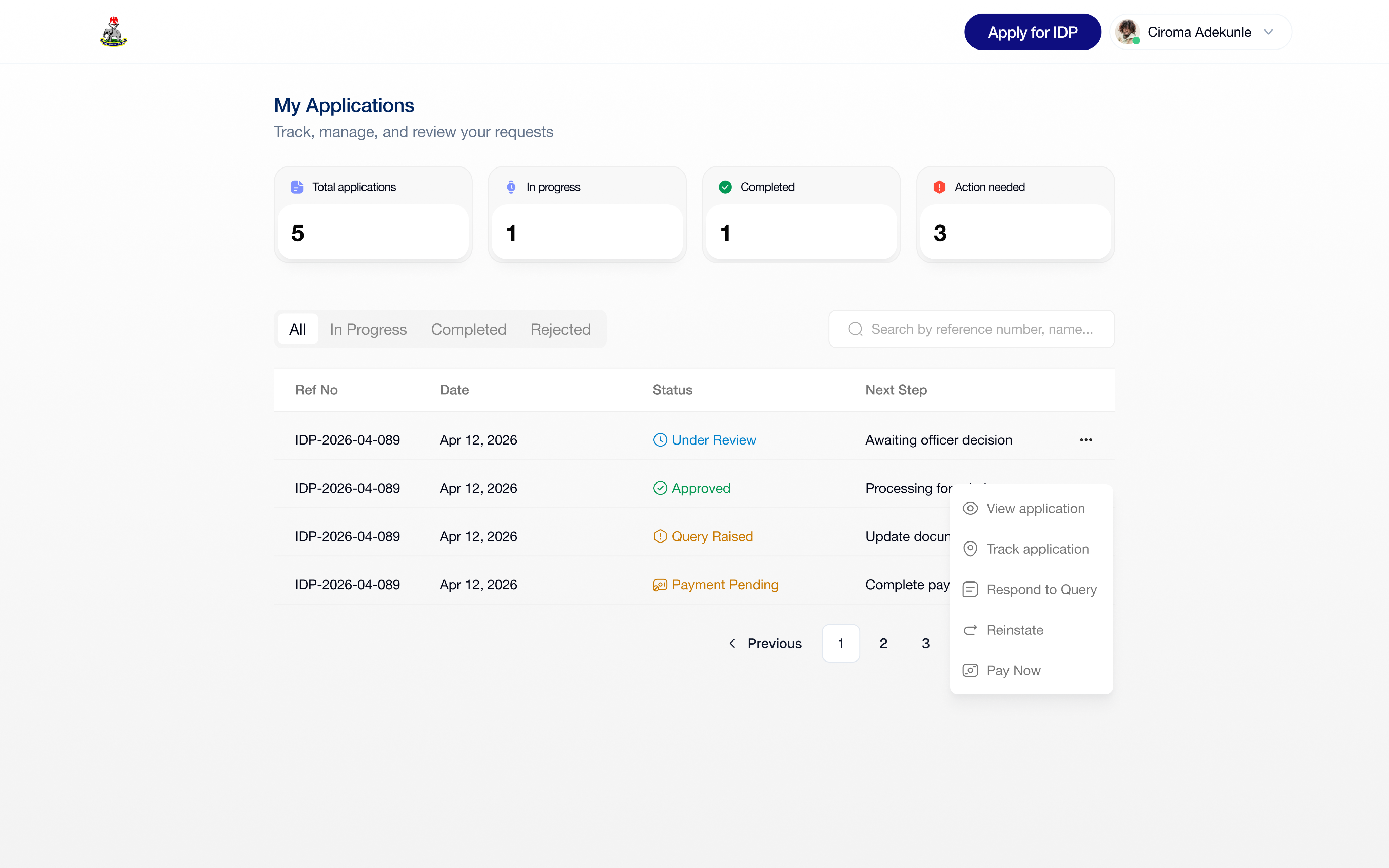Click the Next Step column header

pos(896,390)
